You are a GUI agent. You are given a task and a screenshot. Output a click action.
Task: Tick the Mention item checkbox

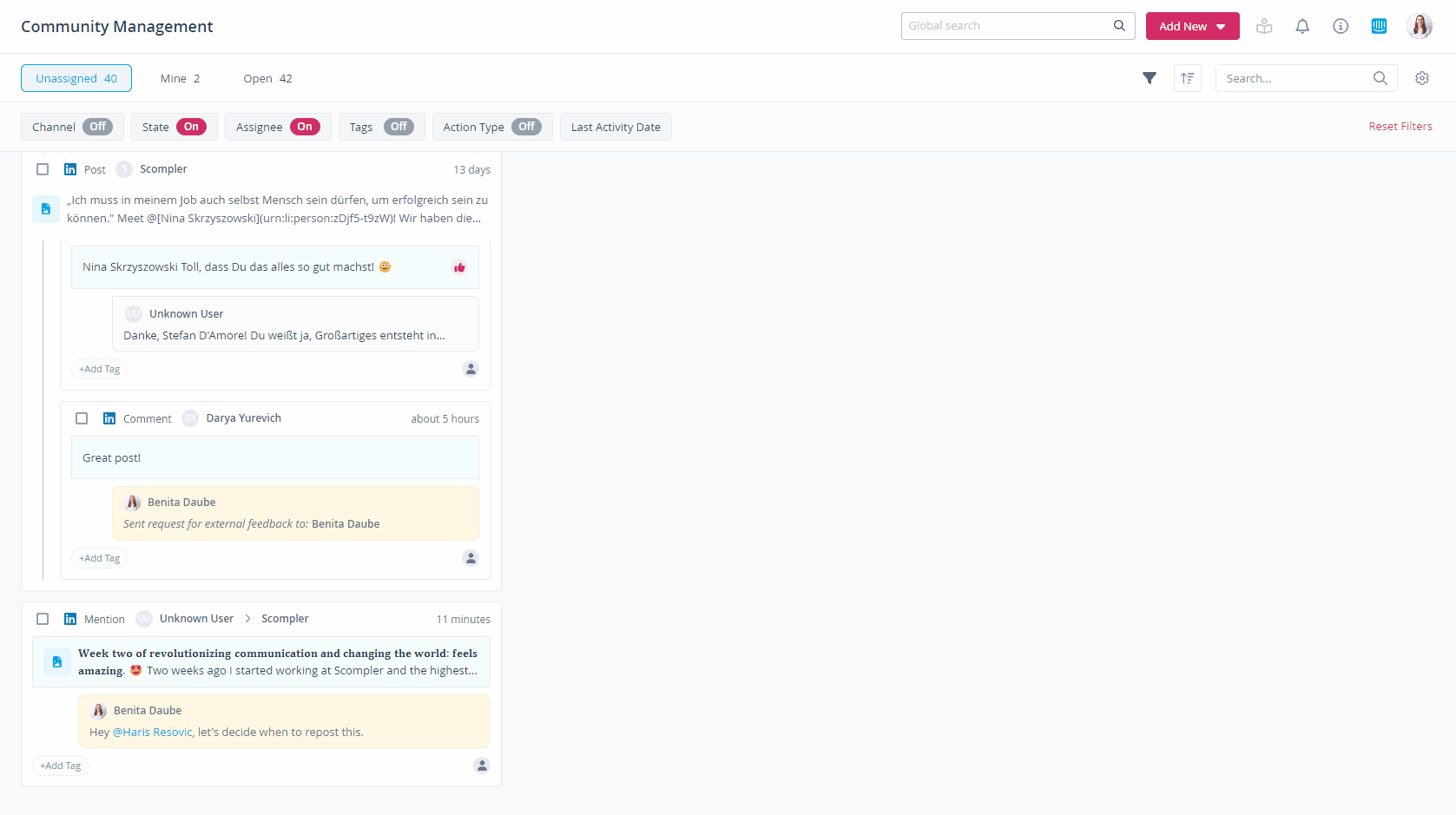[43, 619]
